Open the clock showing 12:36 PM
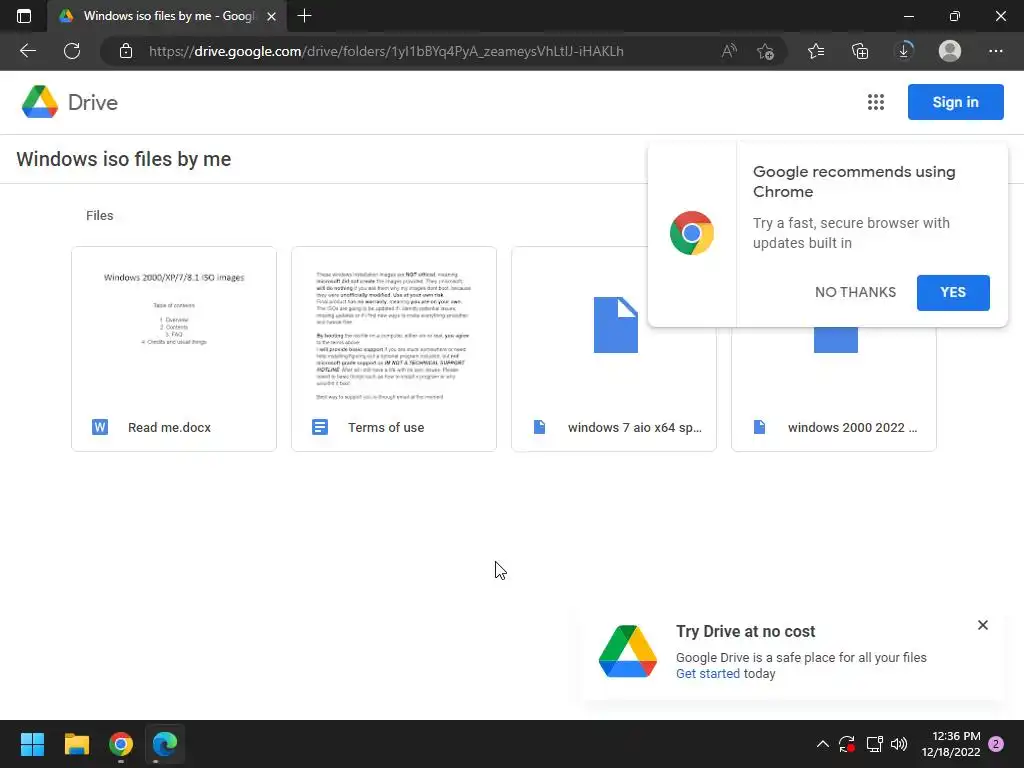Image resolution: width=1024 pixels, height=768 pixels. pos(951,744)
